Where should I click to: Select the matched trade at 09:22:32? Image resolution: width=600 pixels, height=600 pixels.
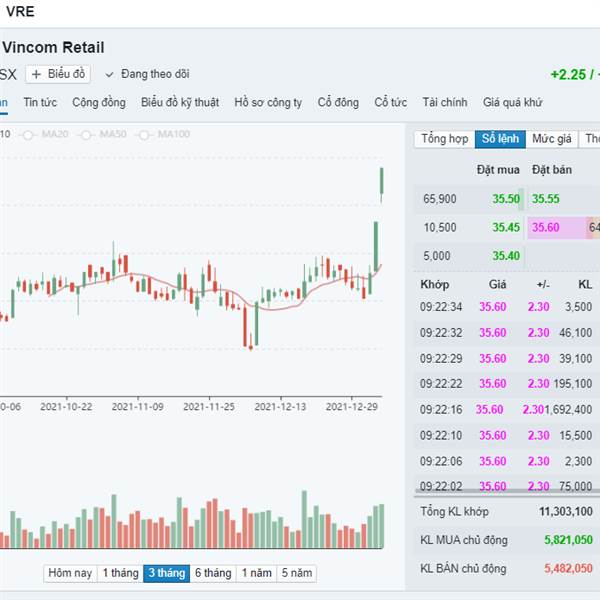[x=506, y=333]
